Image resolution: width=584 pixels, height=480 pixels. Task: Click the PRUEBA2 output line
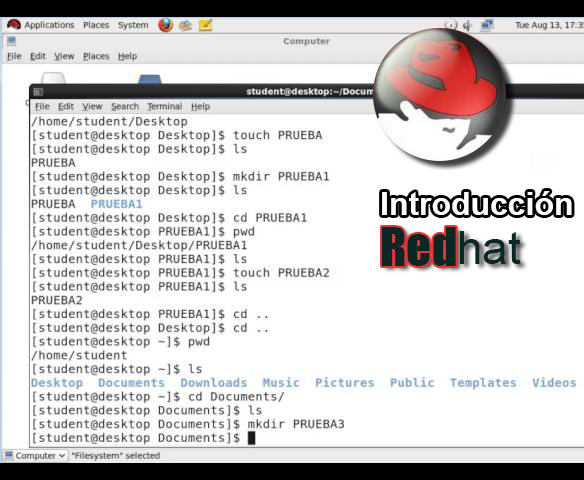point(57,300)
